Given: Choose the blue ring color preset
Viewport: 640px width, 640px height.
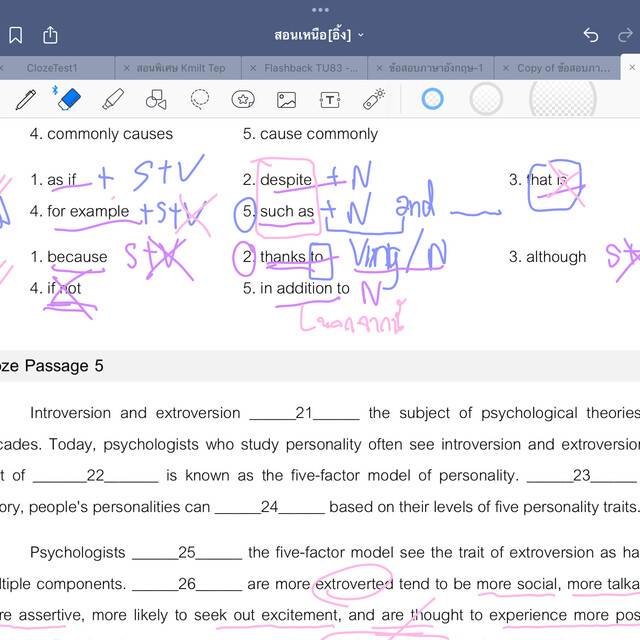Looking at the screenshot, I should point(432,99).
